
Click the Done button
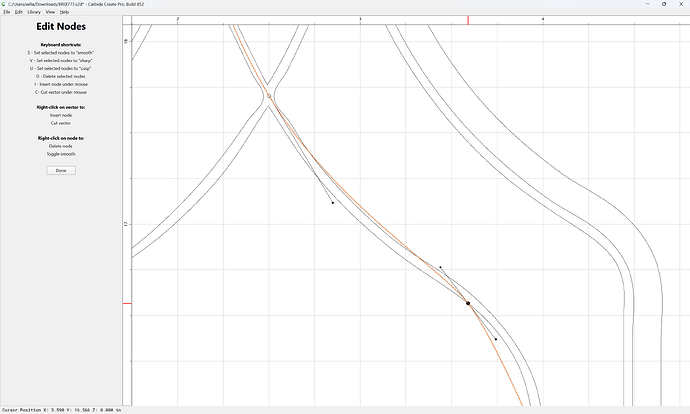click(61, 170)
